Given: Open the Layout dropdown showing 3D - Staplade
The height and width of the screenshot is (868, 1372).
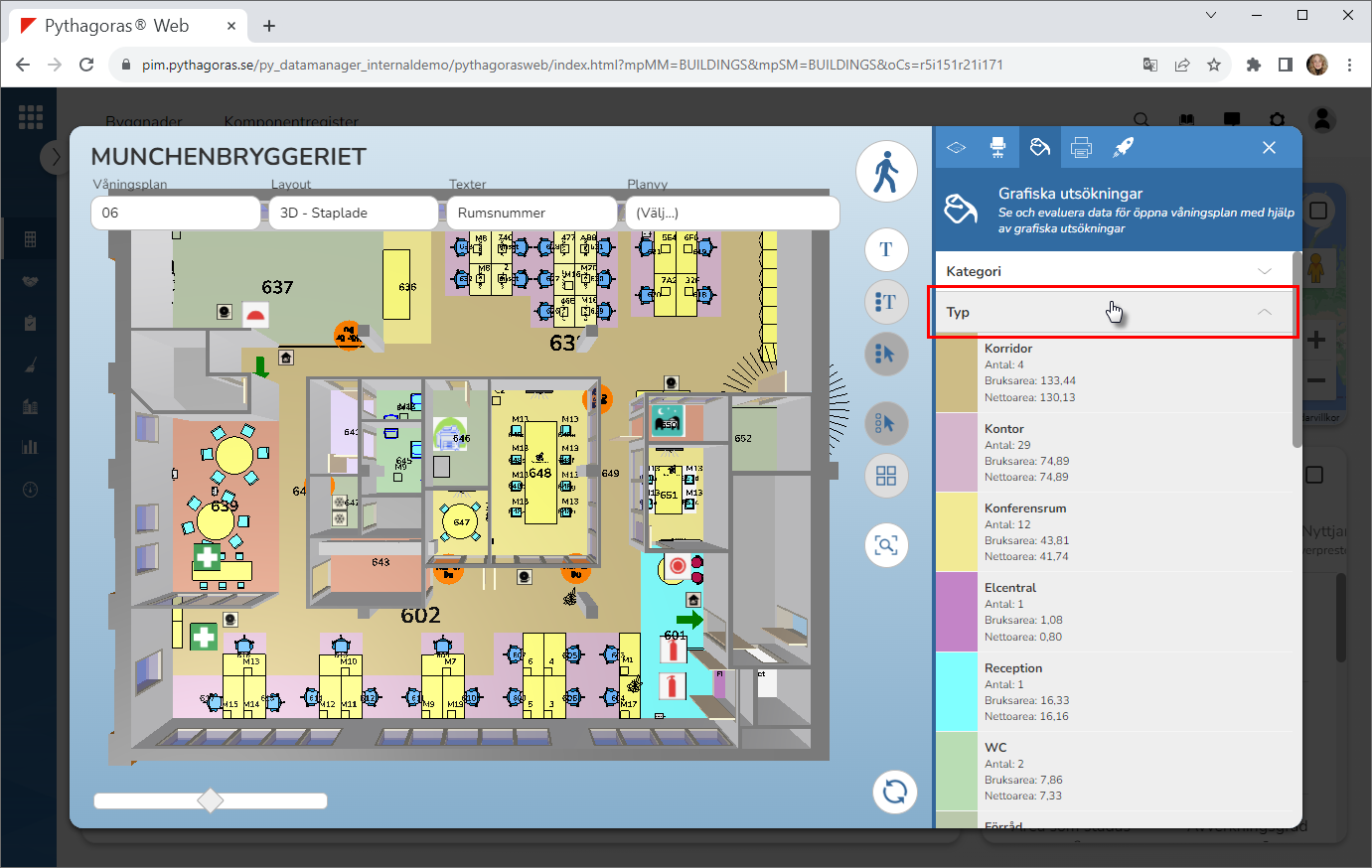Looking at the screenshot, I should pyautogui.click(x=354, y=213).
